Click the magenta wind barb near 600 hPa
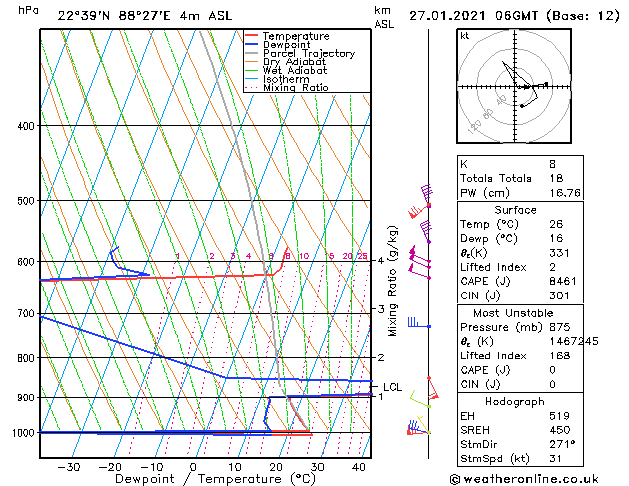 tap(420, 257)
